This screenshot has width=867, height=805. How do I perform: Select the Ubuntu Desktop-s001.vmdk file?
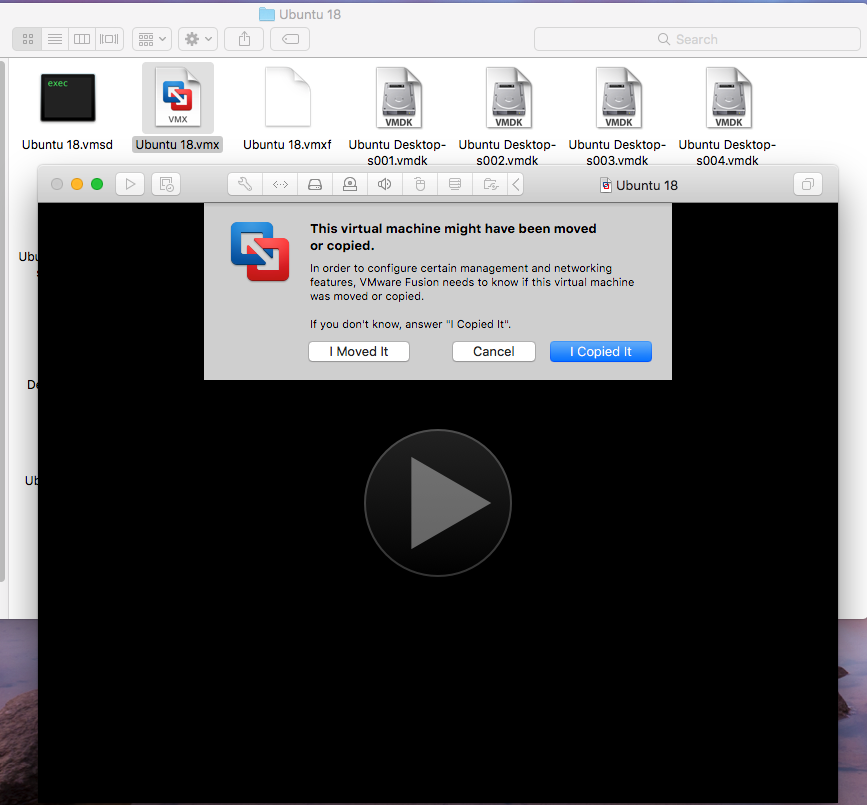point(398,117)
